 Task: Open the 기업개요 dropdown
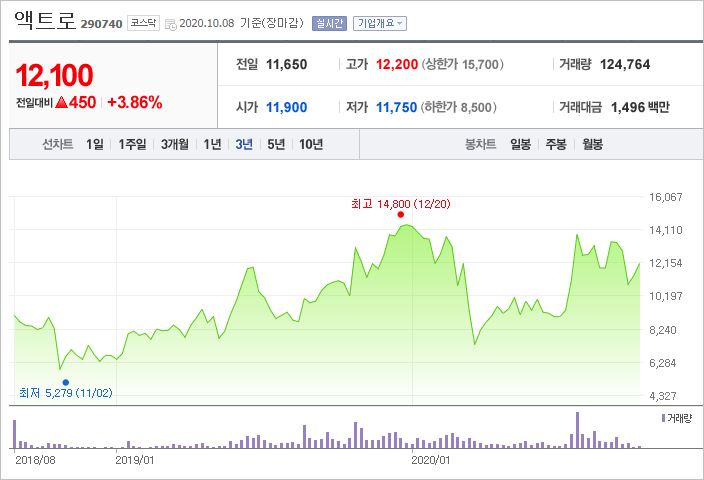coord(380,23)
